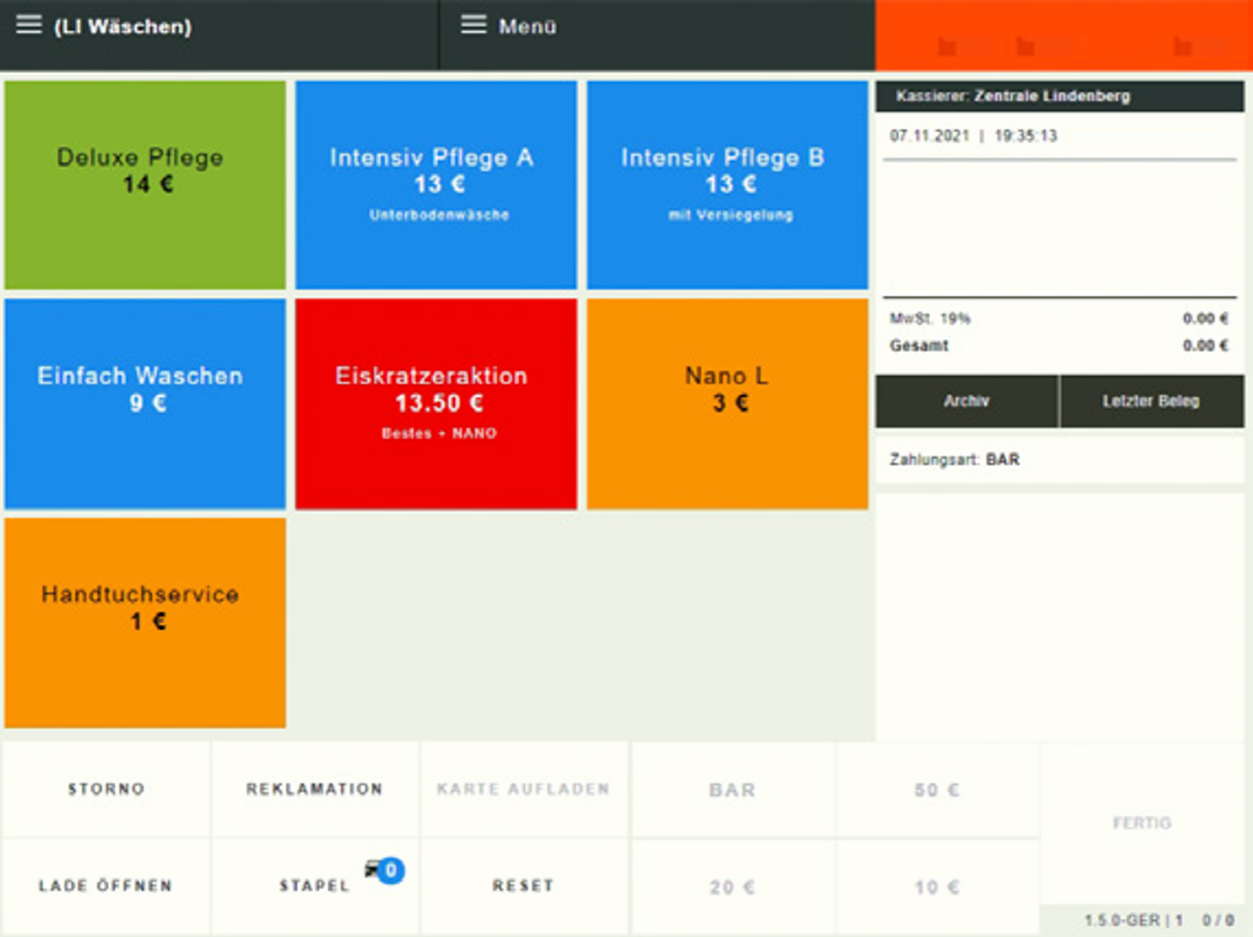Viewport: 1253px width, 937px height.
Task: Add Intensiv Pflege A with Unterbodenwäsche
Action: (x=436, y=185)
